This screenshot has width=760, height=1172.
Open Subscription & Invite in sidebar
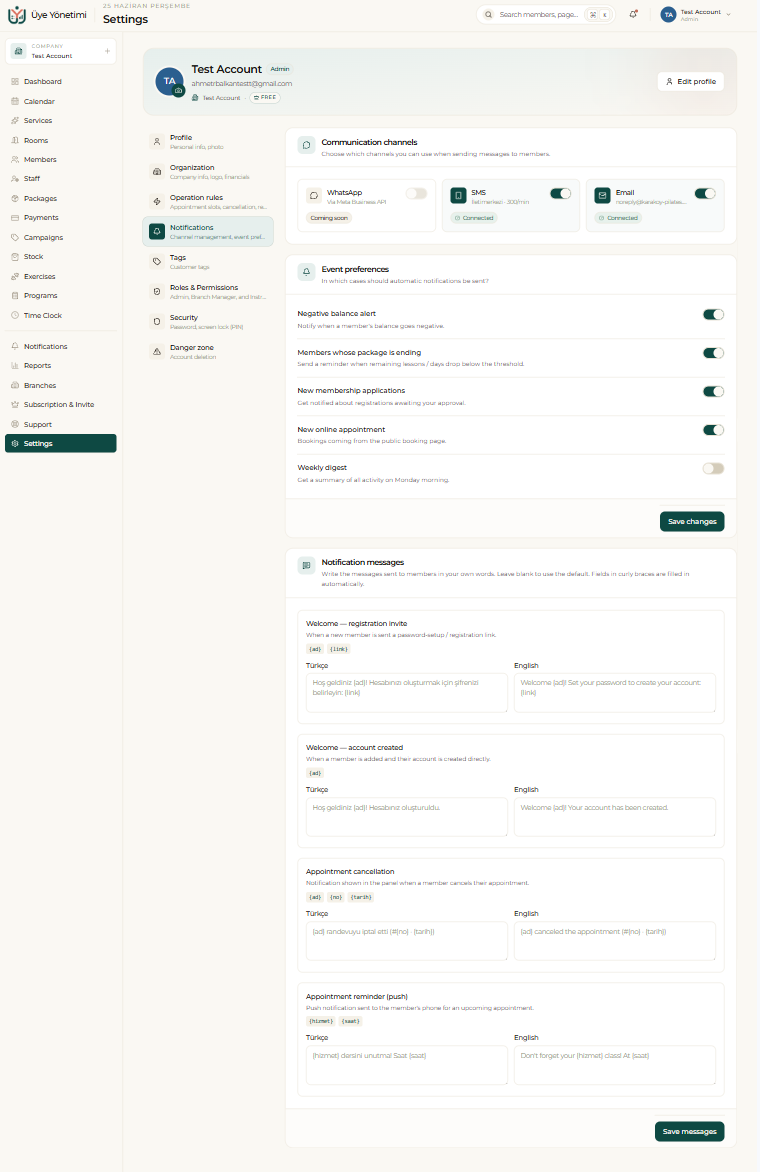click(x=61, y=404)
